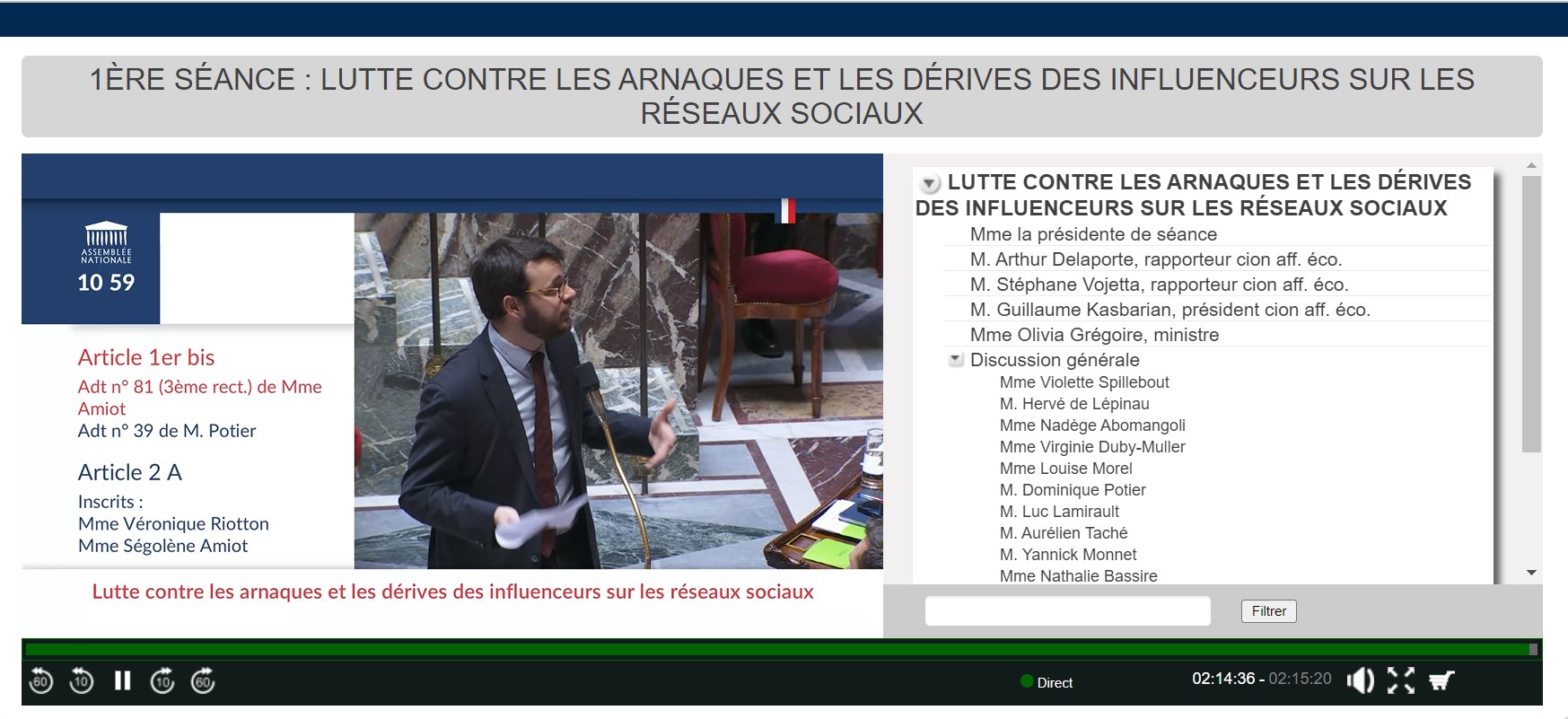
Task: Select Mme Olivia Grégoire, ministre
Action: pyautogui.click(x=1094, y=335)
